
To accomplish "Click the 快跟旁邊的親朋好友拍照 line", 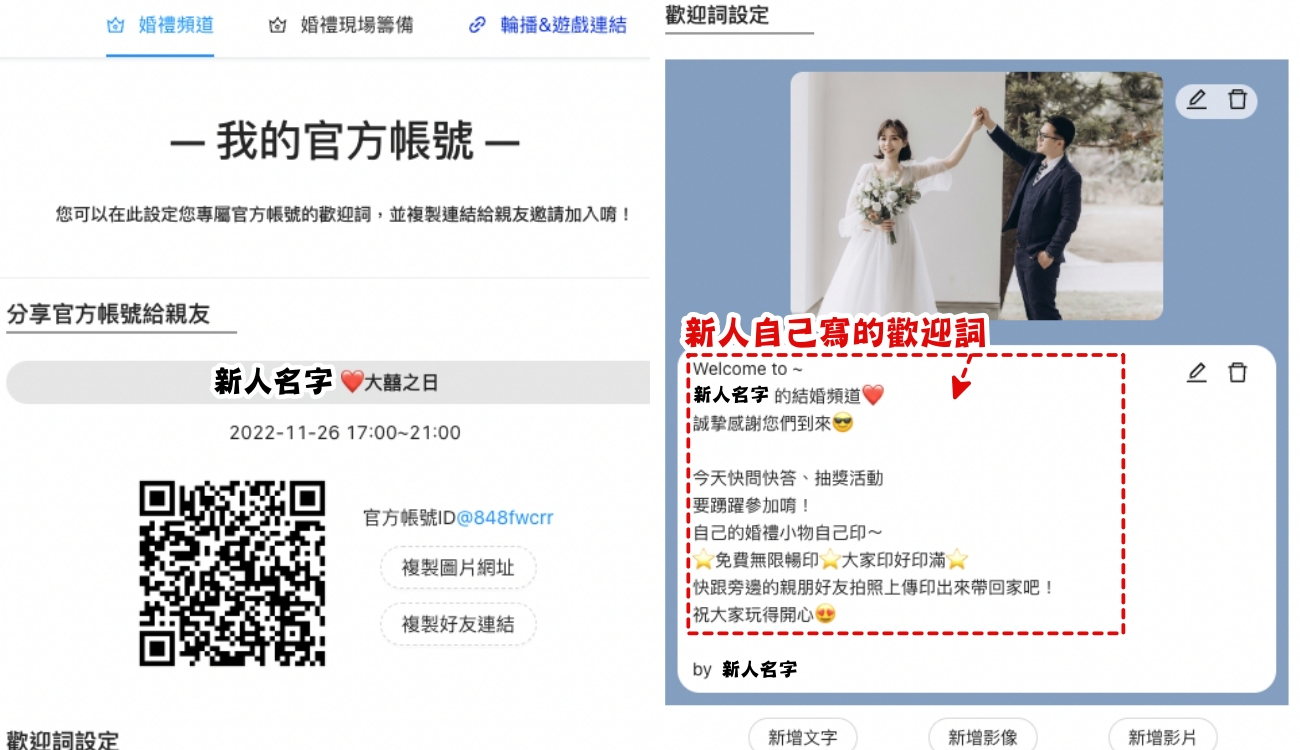I will [x=874, y=587].
